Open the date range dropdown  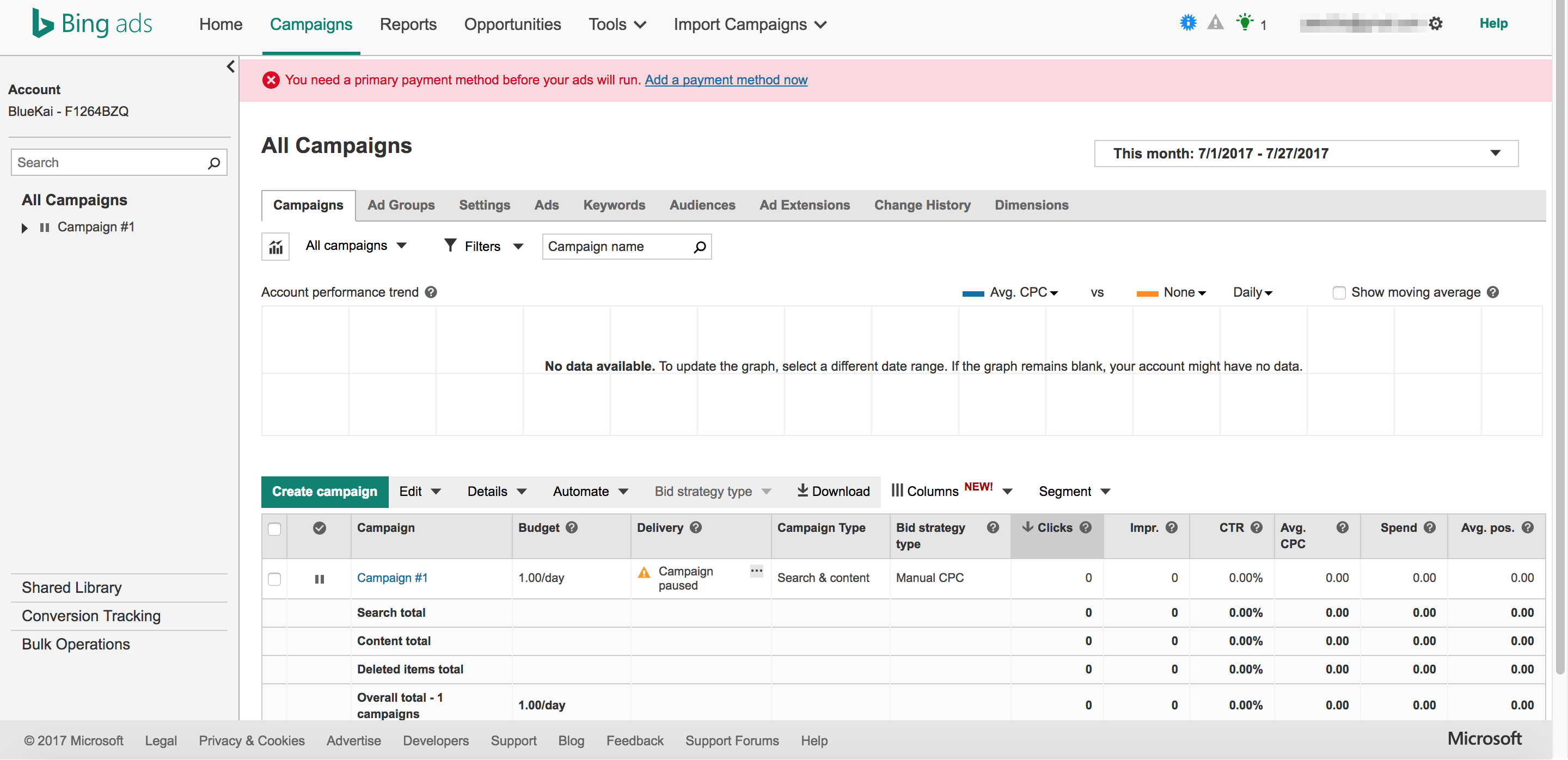pyautogui.click(x=1306, y=154)
